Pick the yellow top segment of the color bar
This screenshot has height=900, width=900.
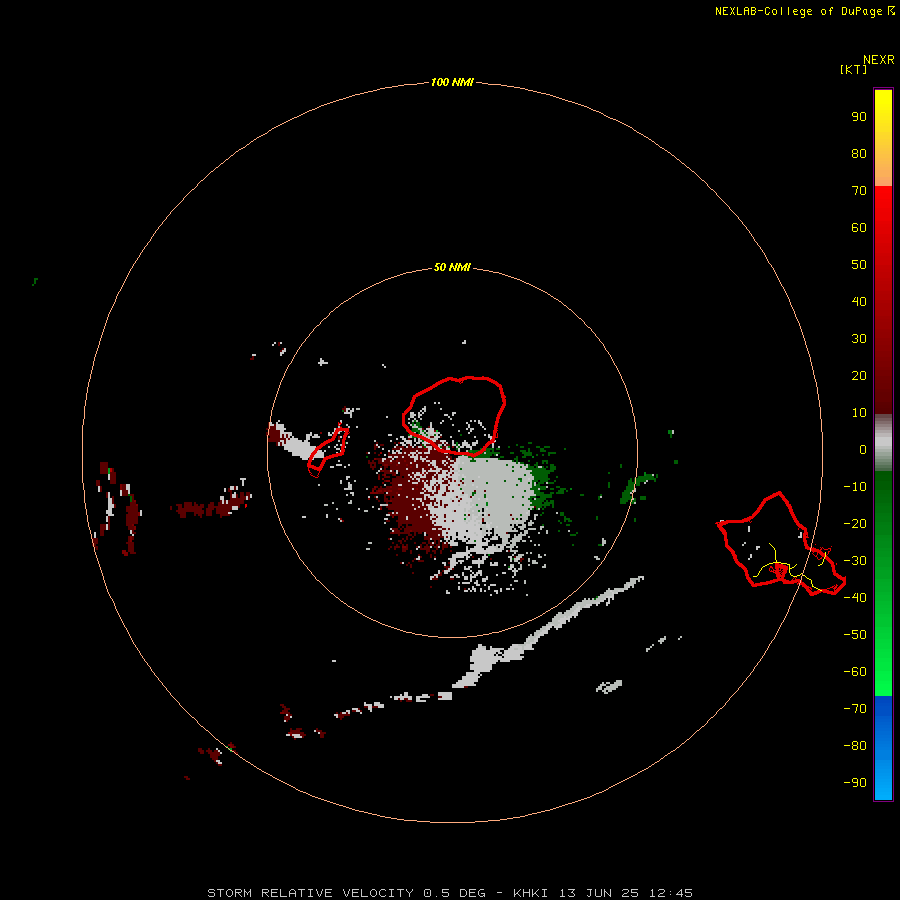coord(883,138)
